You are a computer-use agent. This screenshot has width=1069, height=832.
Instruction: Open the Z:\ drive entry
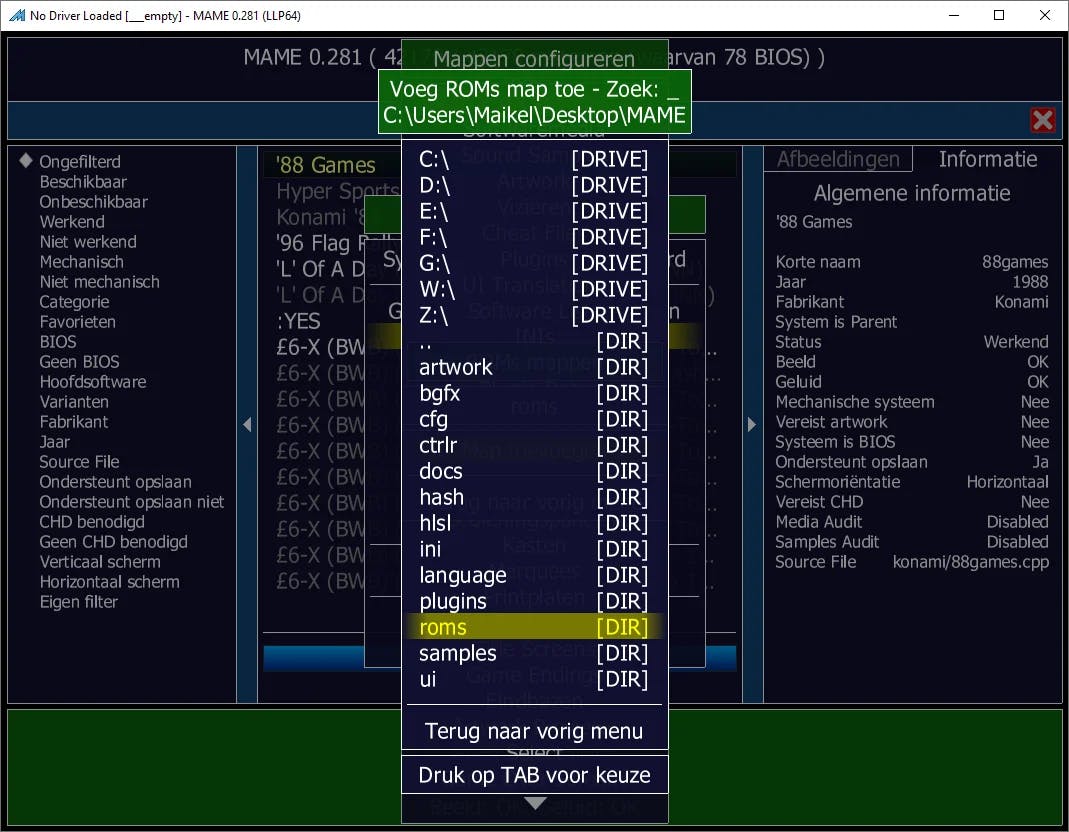point(534,314)
